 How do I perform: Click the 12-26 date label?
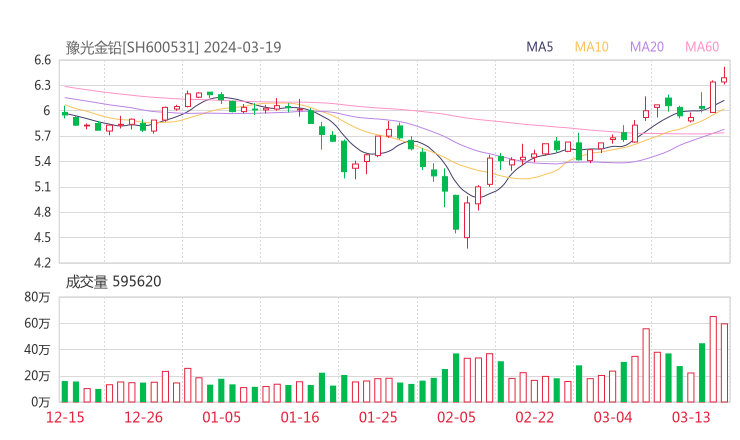tap(143, 417)
